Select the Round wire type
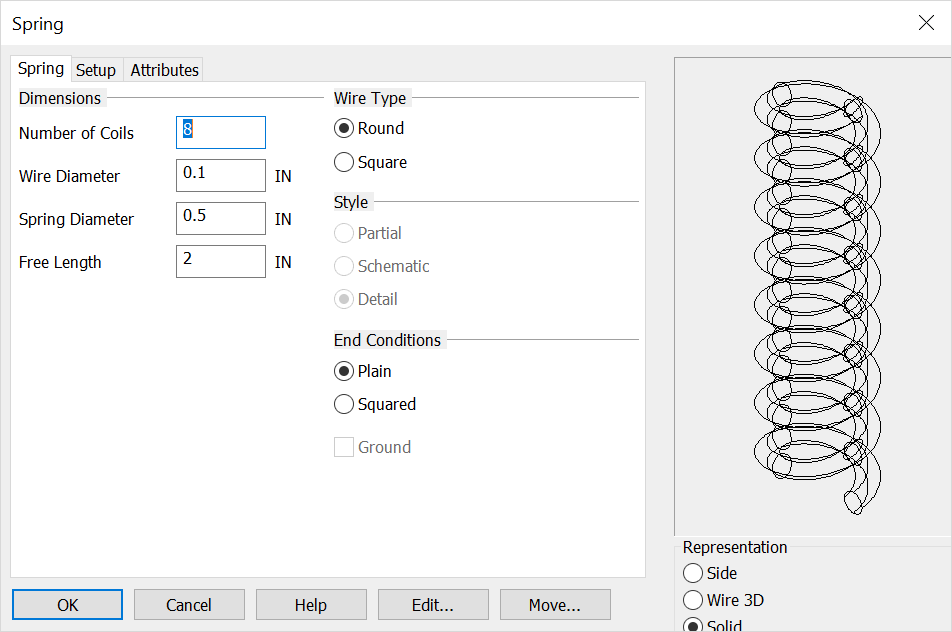This screenshot has height=632, width=952. [x=343, y=128]
